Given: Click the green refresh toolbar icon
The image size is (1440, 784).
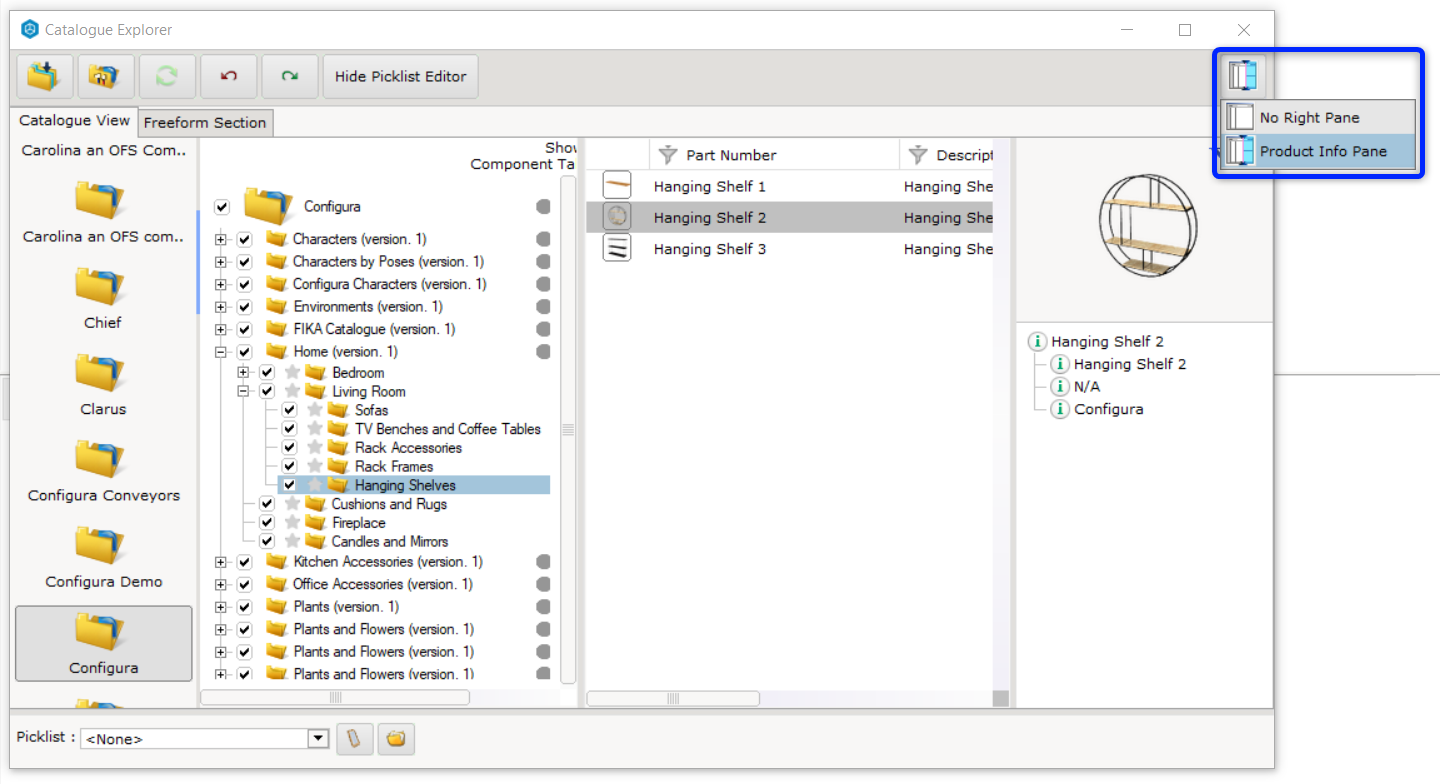Looking at the screenshot, I should pyautogui.click(x=167, y=76).
